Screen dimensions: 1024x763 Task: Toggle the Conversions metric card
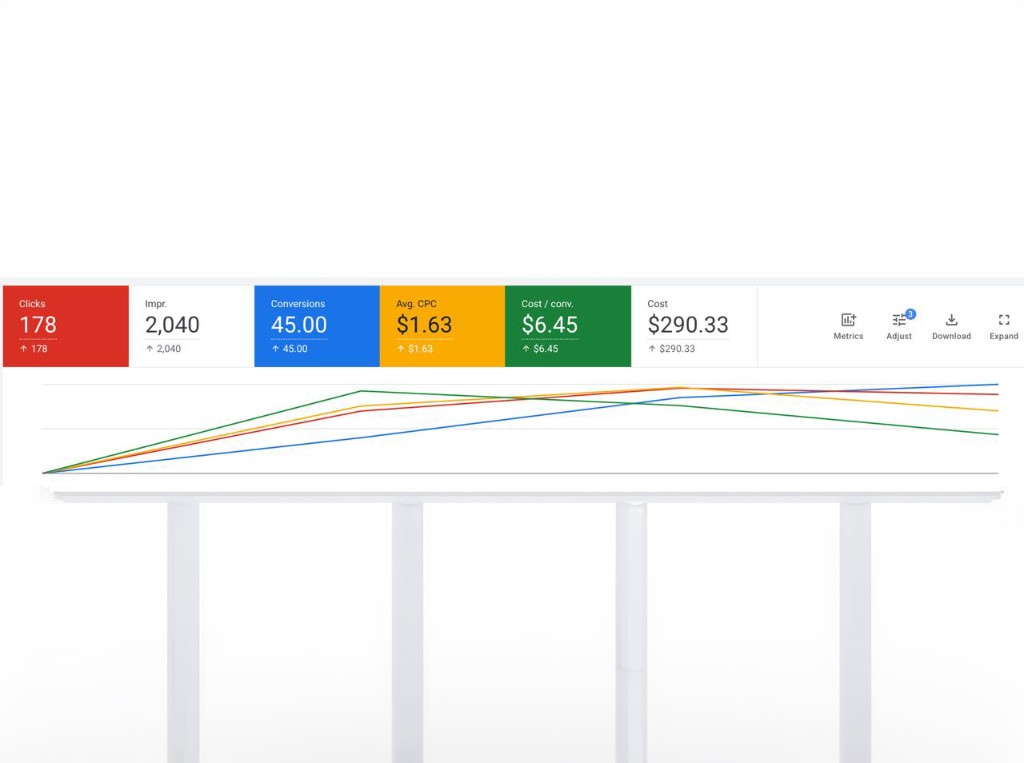tap(317, 325)
